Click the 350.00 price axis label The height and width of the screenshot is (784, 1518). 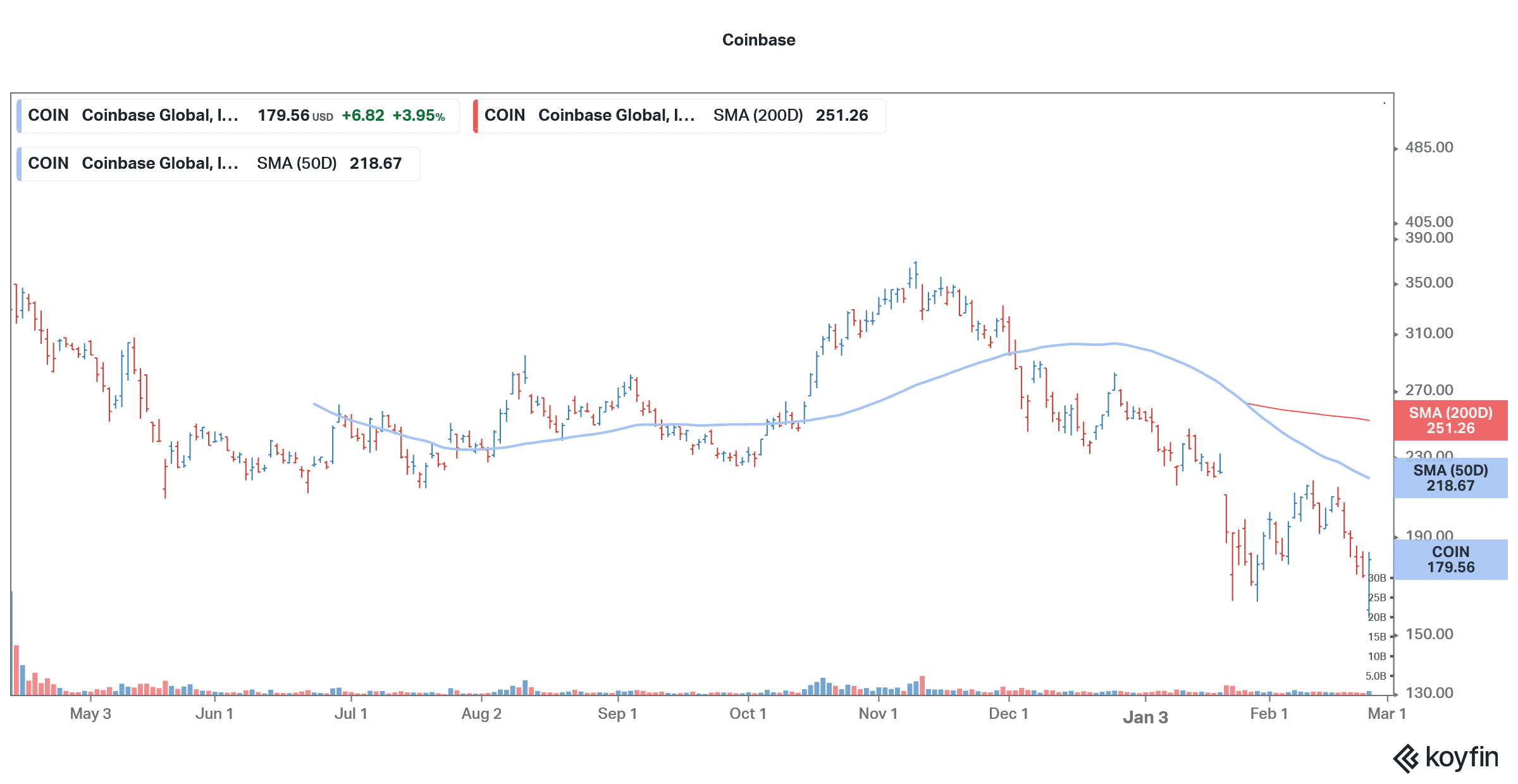pyautogui.click(x=1429, y=283)
